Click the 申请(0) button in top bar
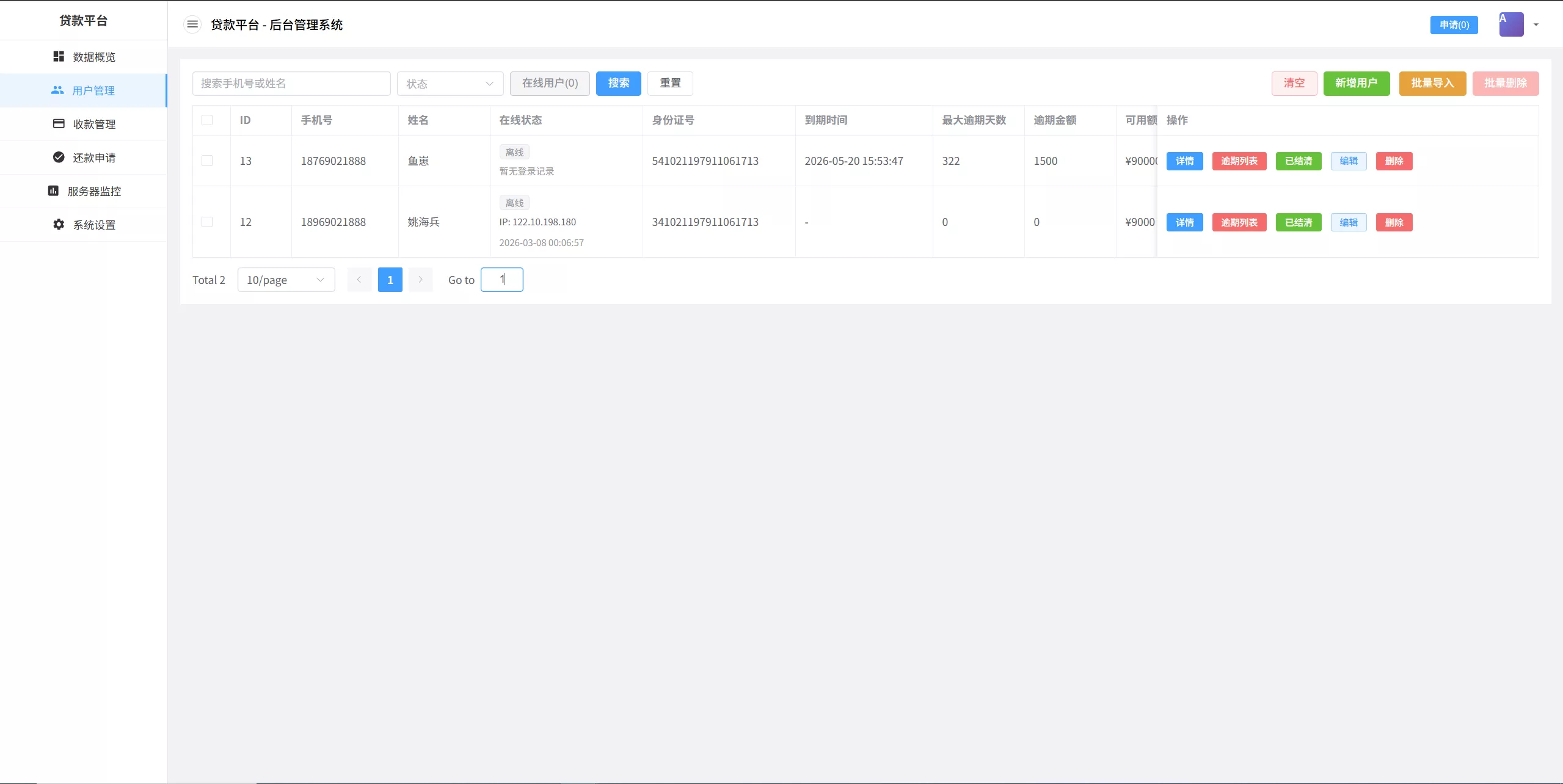 [1454, 24]
